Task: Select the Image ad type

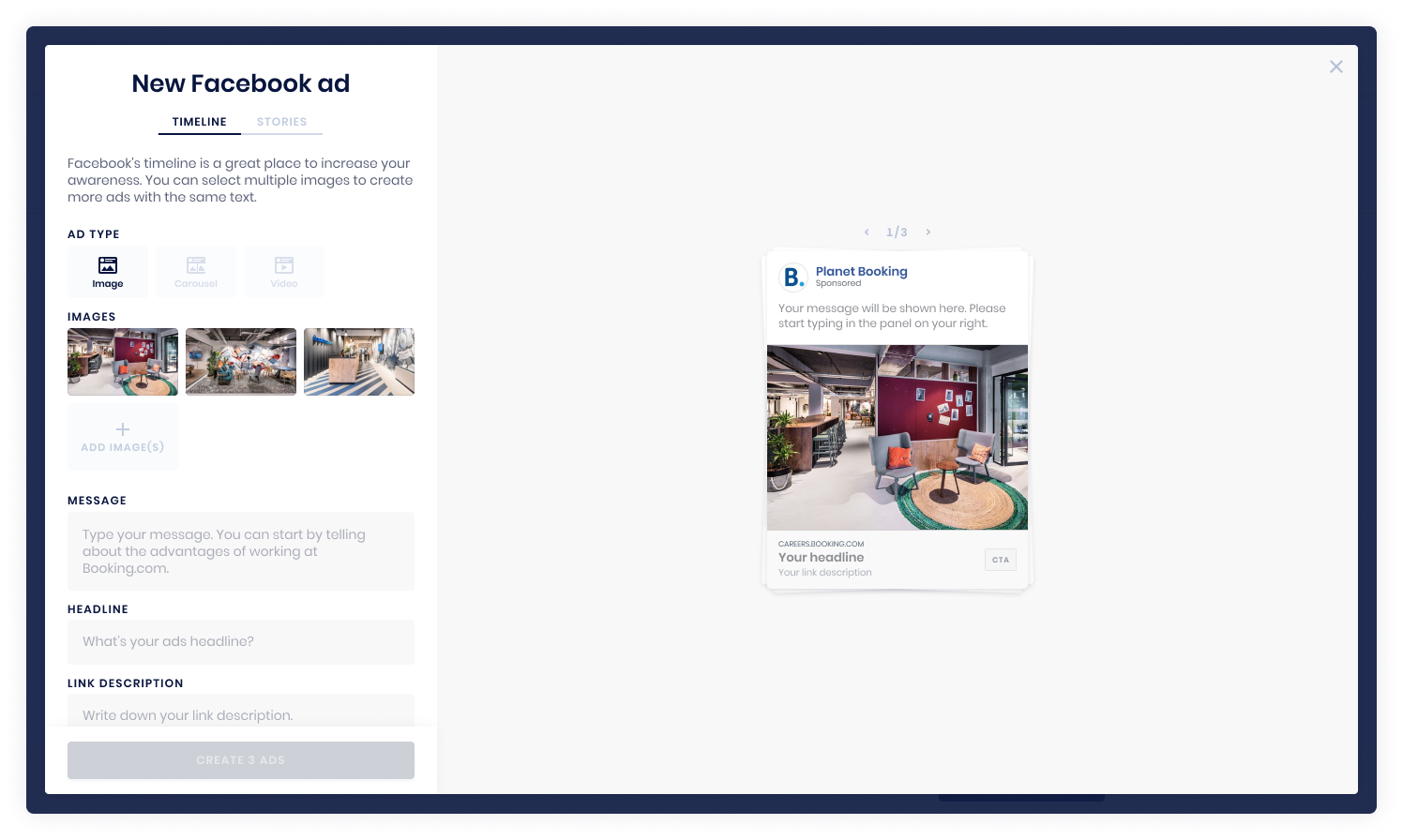Action: [x=107, y=272]
